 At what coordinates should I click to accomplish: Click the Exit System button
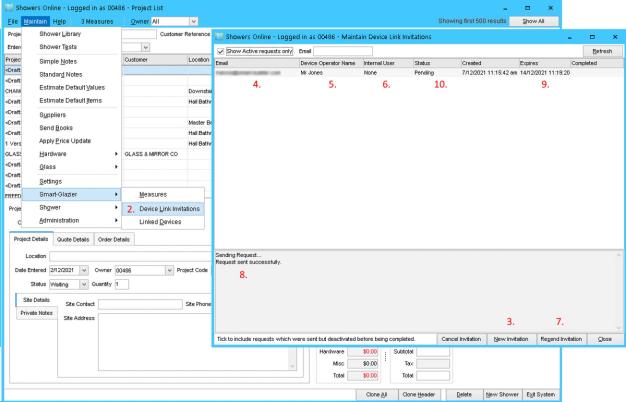[541, 394]
